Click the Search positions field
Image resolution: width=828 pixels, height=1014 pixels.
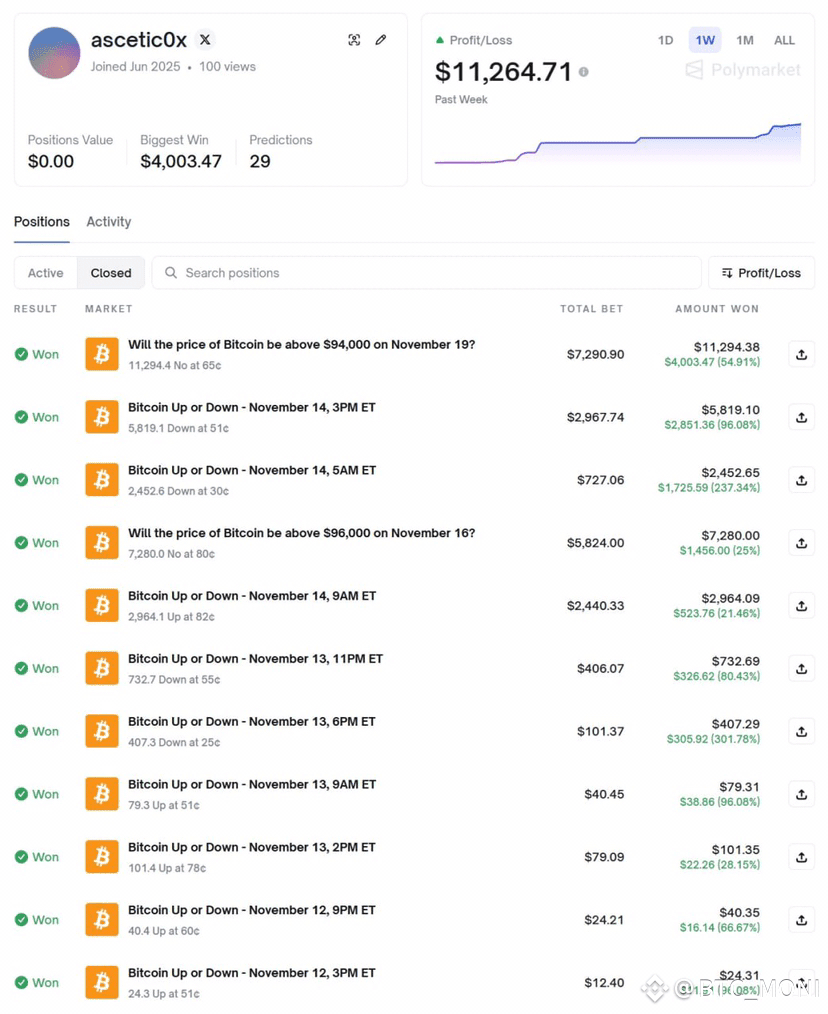tap(430, 273)
